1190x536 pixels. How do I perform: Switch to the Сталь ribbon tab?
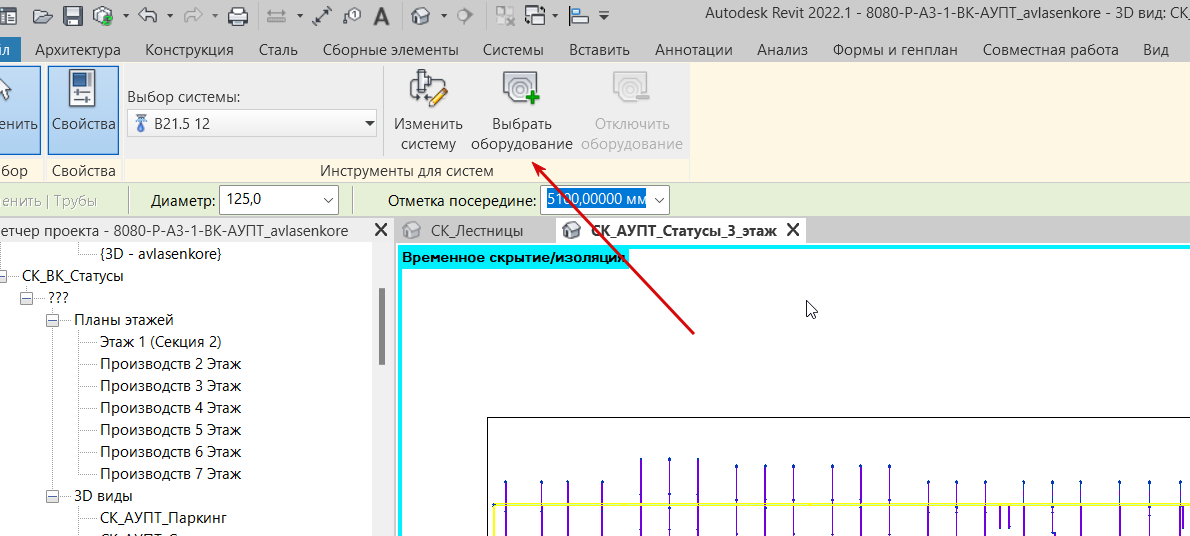tap(278, 50)
